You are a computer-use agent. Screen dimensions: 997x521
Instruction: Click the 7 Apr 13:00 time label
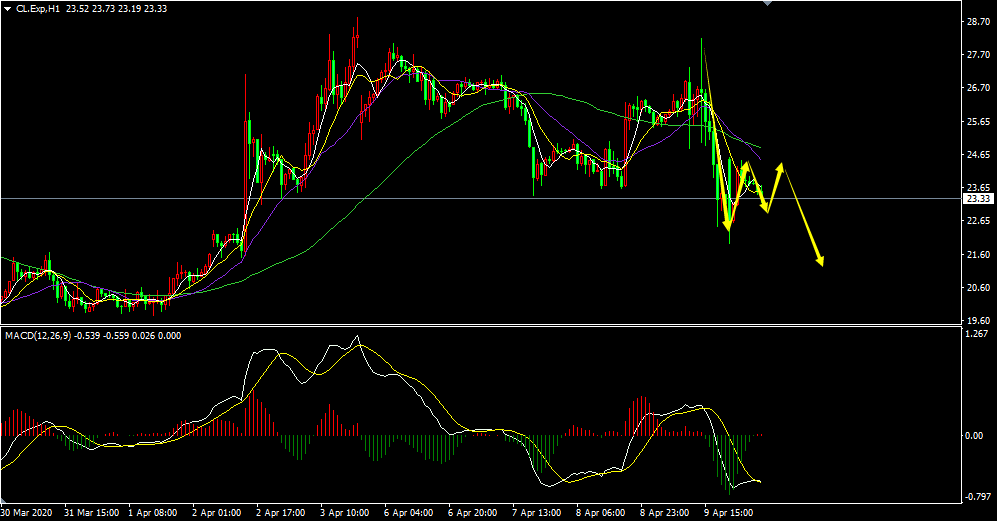(537, 513)
